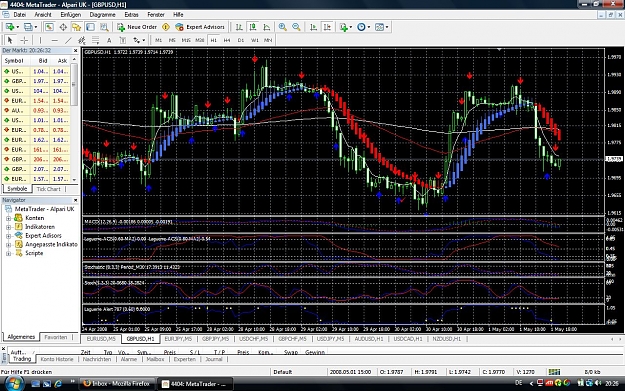The image size is (625, 391).
Task: Expand the Angepasste Indikatoren tree node
Action: click(x=8, y=244)
